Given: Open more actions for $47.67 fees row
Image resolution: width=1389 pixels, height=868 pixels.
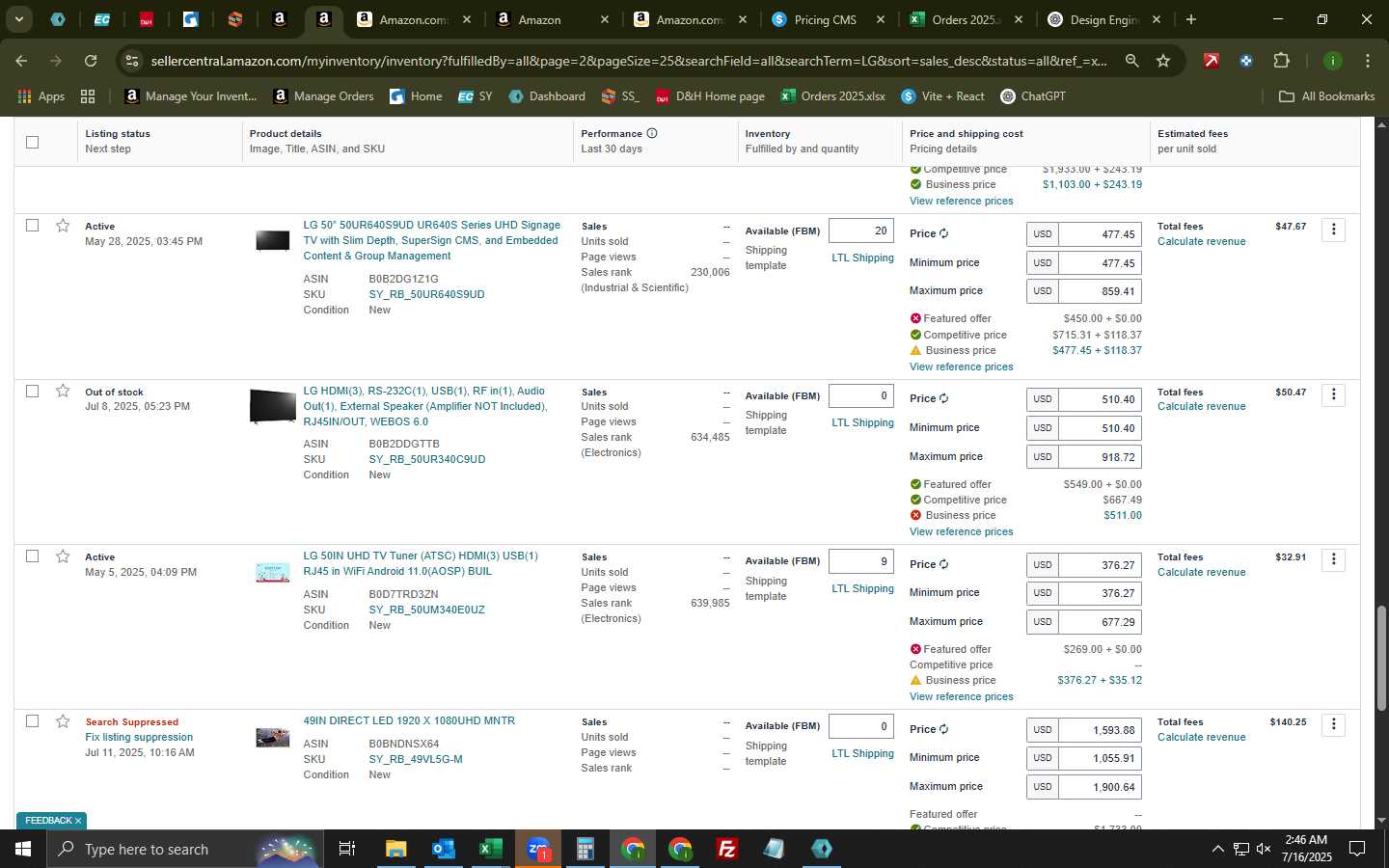Looking at the screenshot, I should click(x=1333, y=230).
